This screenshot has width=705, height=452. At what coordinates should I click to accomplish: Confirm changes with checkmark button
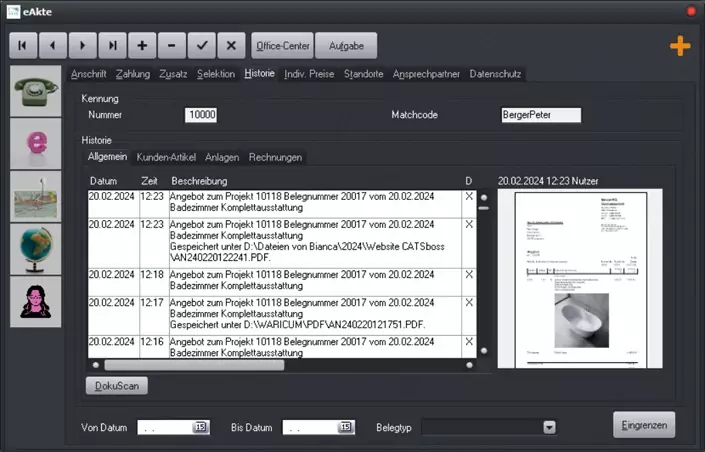coord(201,45)
